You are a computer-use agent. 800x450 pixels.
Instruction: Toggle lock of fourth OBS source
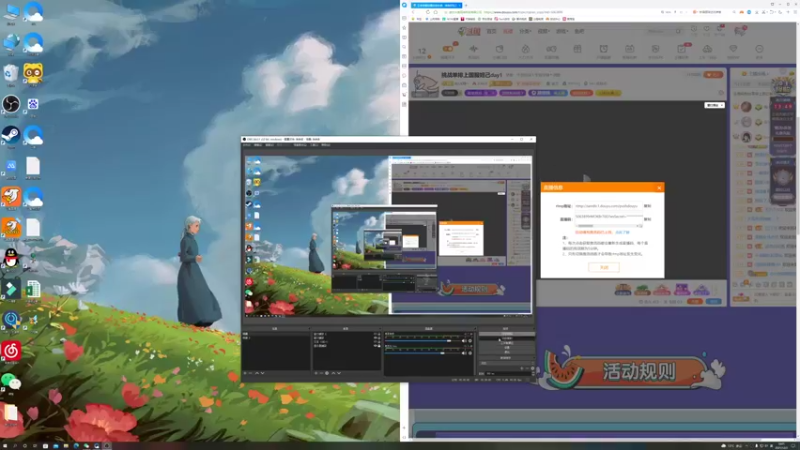[x=379, y=346]
